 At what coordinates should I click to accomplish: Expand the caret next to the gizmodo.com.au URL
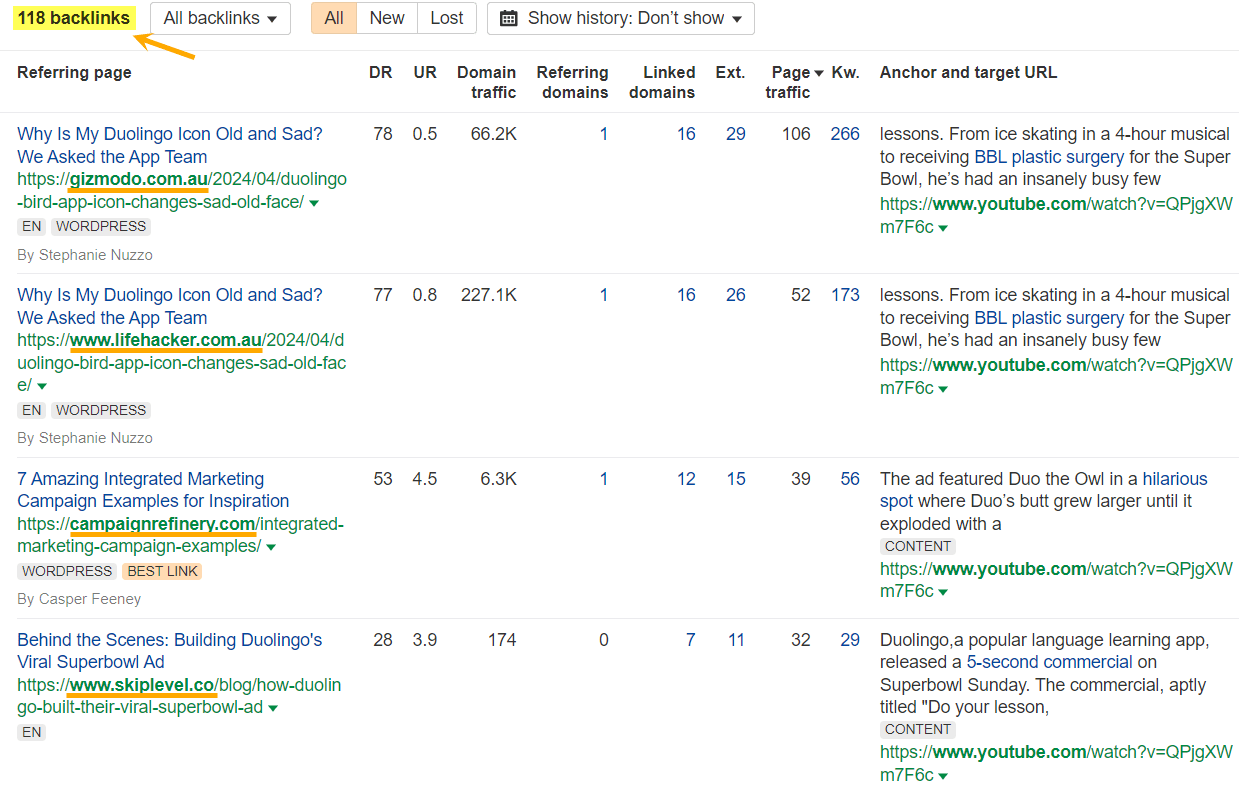(x=314, y=202)
